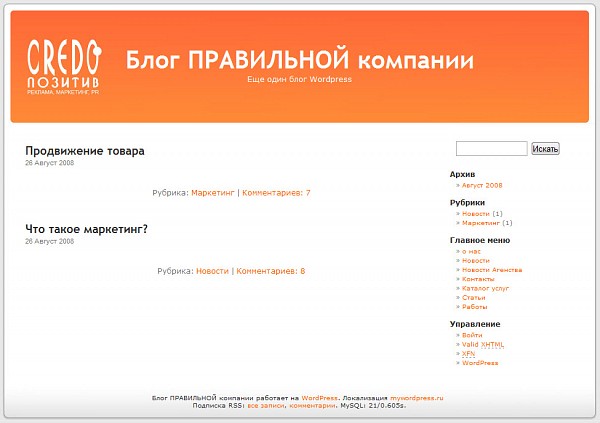600x423 pixels.
Task: Click the Credo Позитив logo
Action: point(63,67)
